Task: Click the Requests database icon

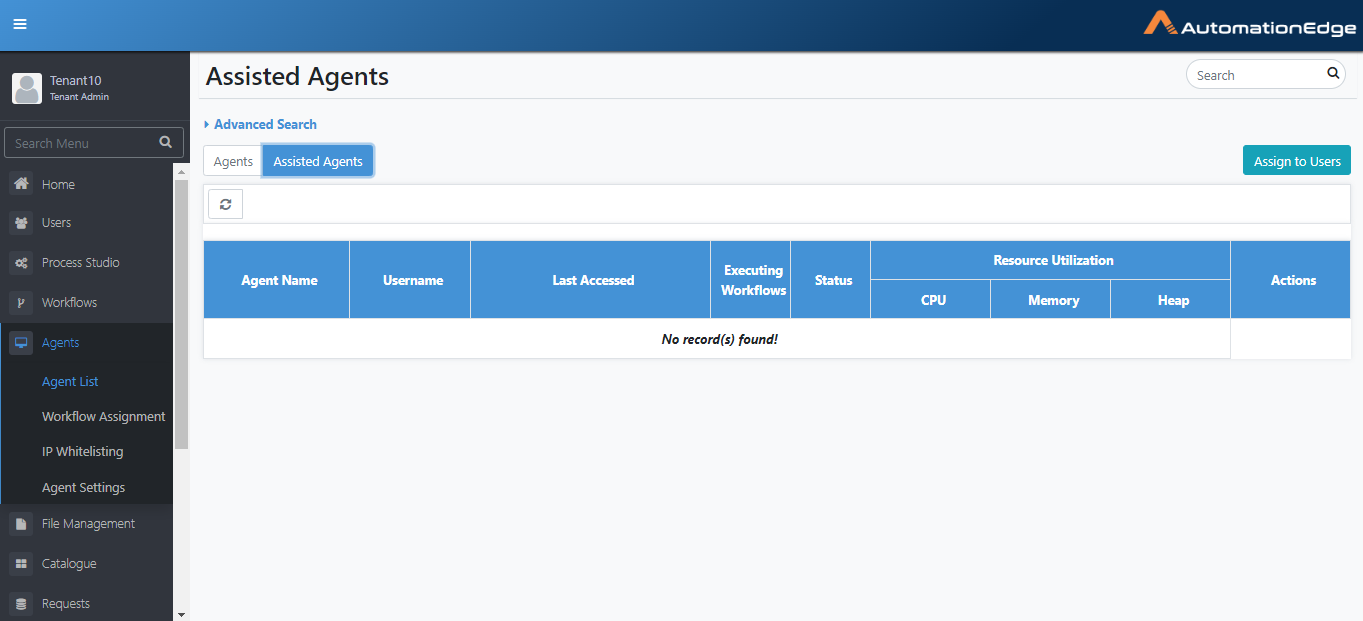Action: (21, 603)
